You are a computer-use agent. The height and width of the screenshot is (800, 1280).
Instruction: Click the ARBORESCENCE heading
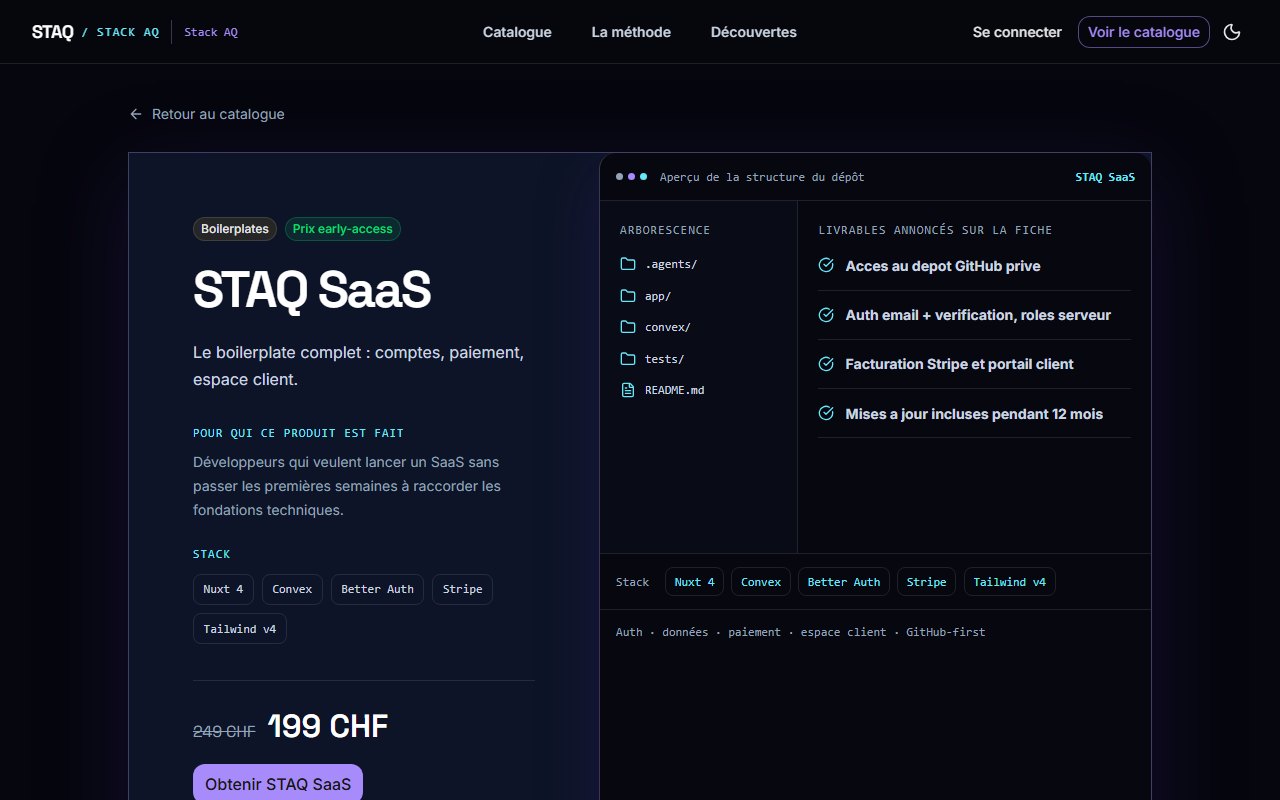coord(665,230)
